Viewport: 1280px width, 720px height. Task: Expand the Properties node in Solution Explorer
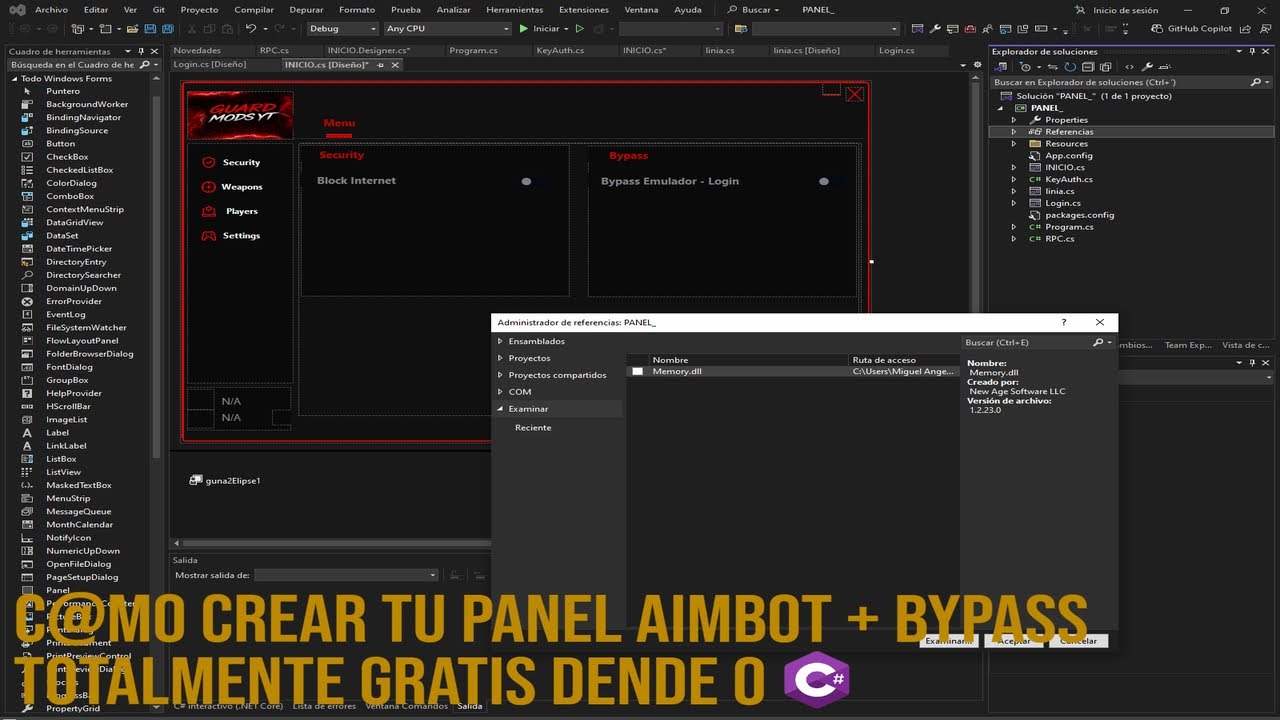[1013, 120]
